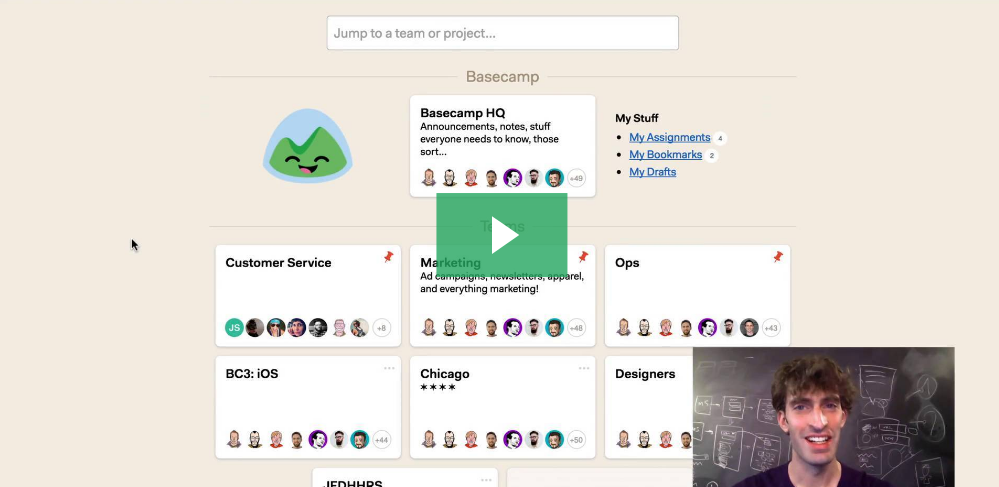Click the JS avatar on Customer Service
Screen dimensions: 999x487
click(x=234, y=328)
